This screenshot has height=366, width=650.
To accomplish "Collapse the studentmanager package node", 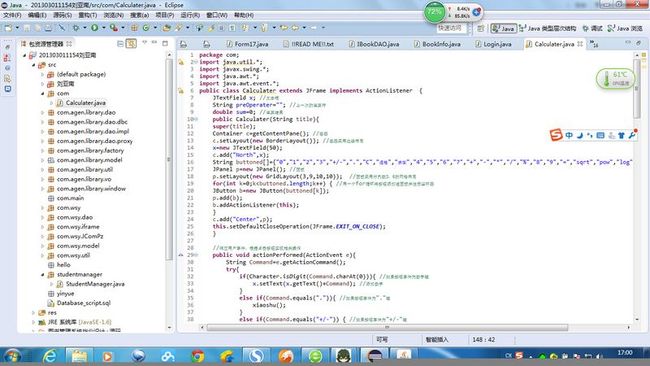I will [43, 274].
